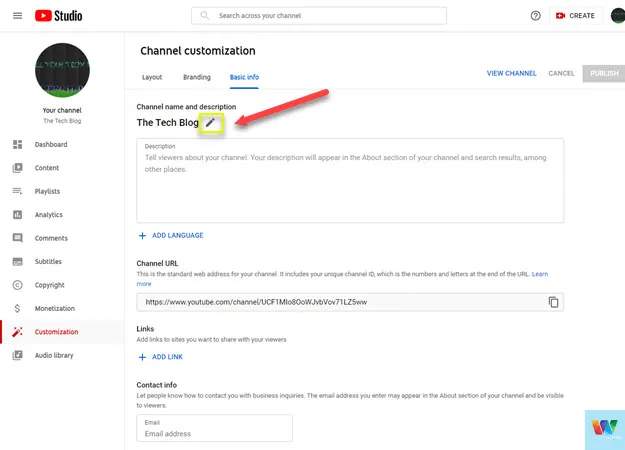Click the VIEW CHANNEL link

511,73
